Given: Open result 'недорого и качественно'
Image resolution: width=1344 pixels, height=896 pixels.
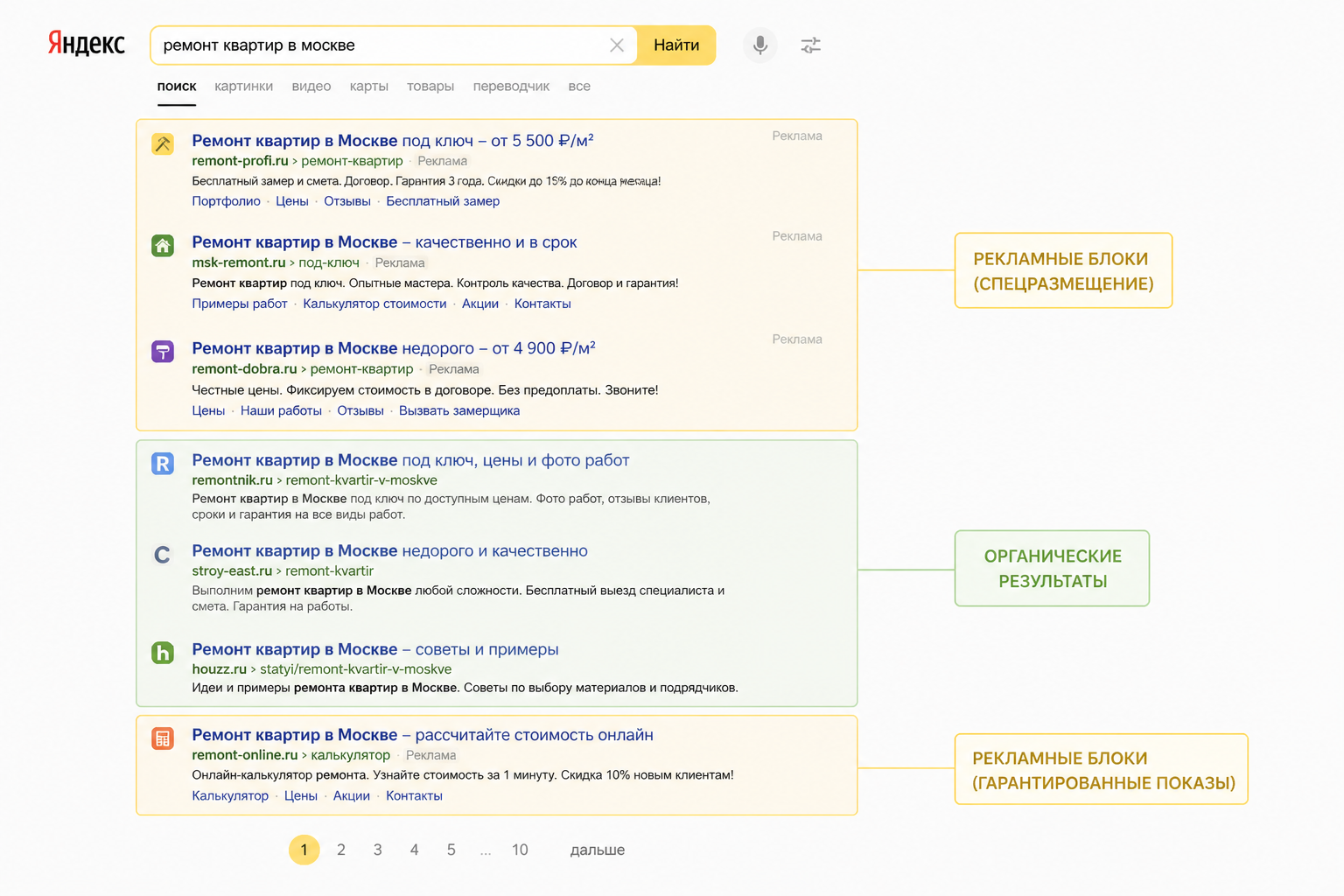Looking at the screenshot, I should 389,551.
